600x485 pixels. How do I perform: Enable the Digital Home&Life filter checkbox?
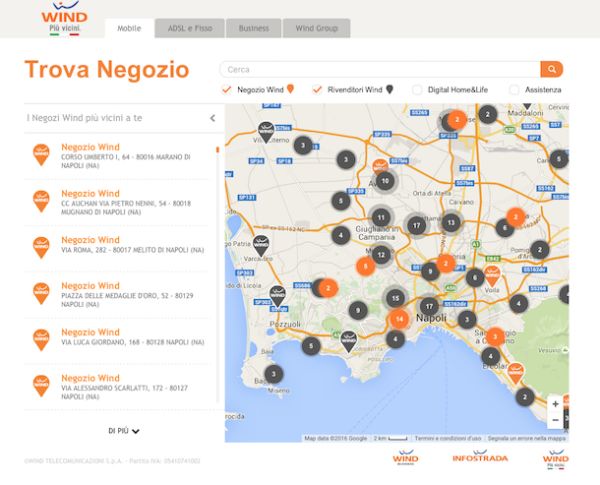click(x=418, y=89)
